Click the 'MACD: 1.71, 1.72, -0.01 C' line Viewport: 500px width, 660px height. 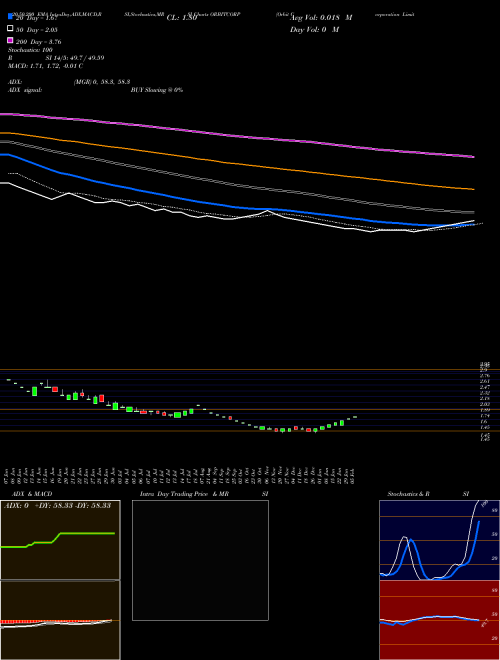point(45,66)
